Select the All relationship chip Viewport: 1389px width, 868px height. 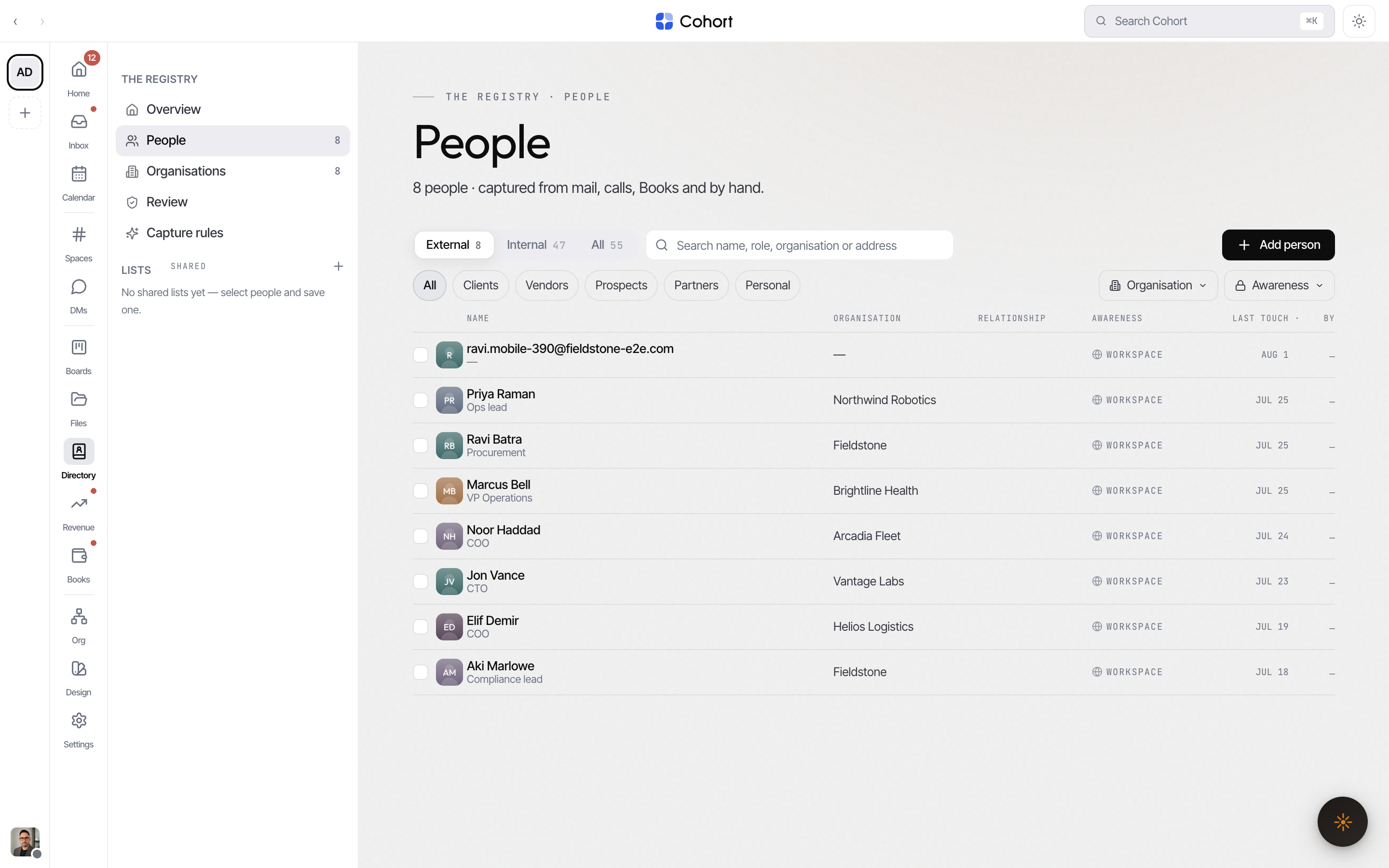pos(429,285)
